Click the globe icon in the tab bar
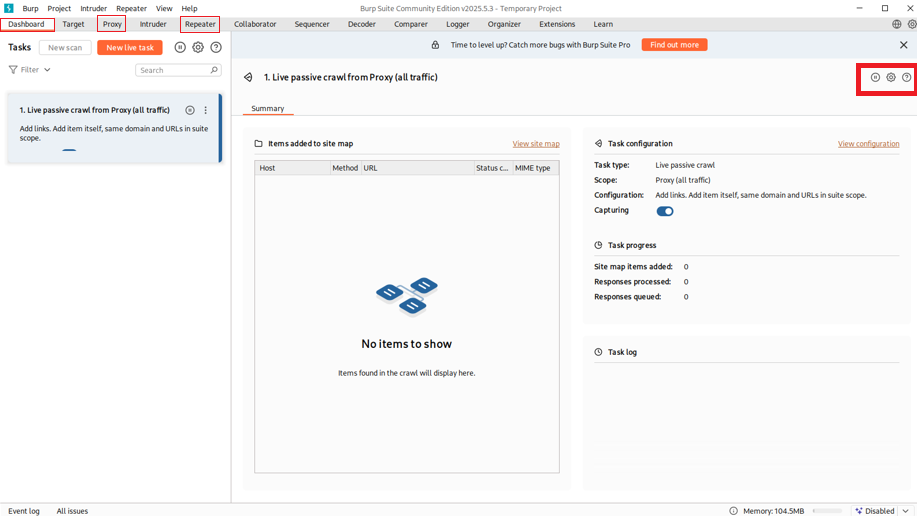This screenshot has width=917, height=520. coord(897,24)
